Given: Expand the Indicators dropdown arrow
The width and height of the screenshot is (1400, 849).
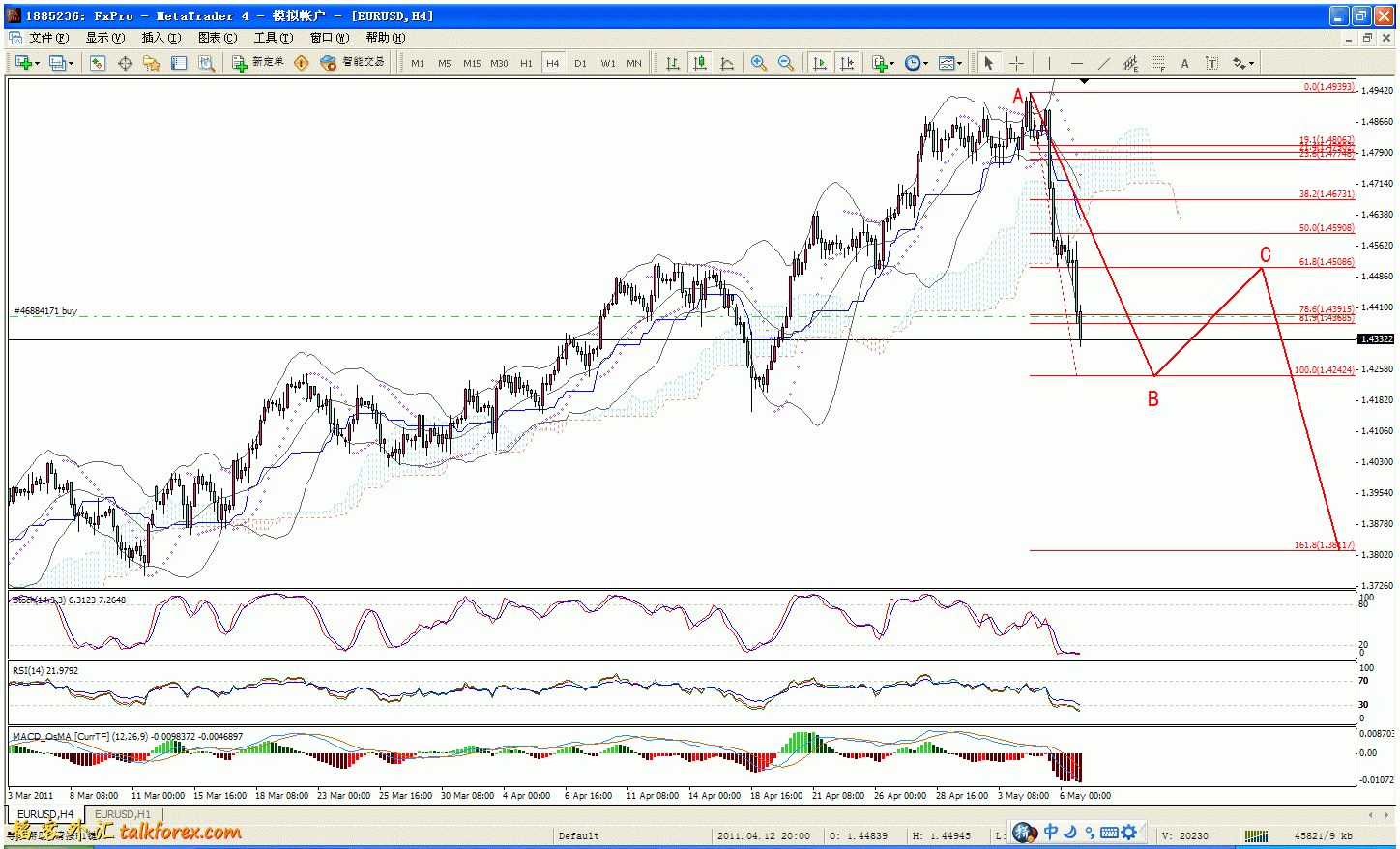Looking at the screenshot, I should click(x=892, y=64).
